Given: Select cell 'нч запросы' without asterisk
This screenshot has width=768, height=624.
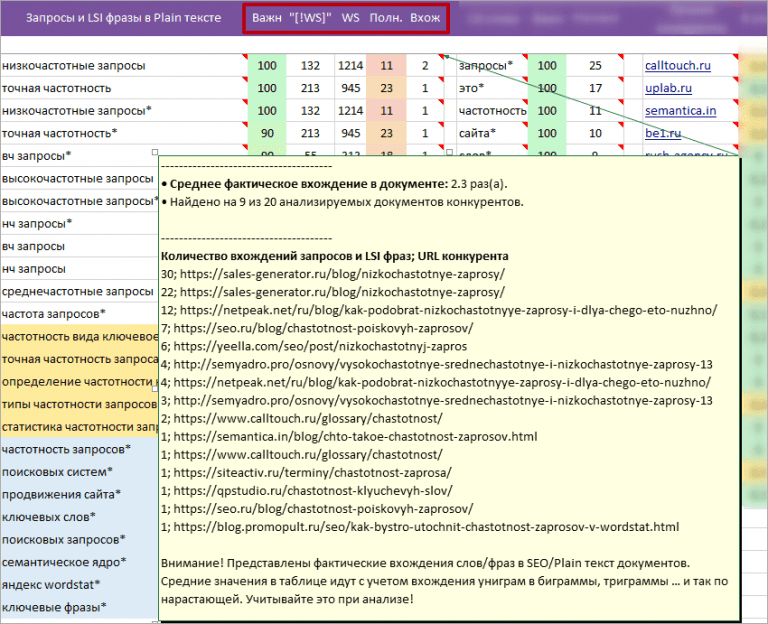Looking at the screenshot, I should (79, 268).
